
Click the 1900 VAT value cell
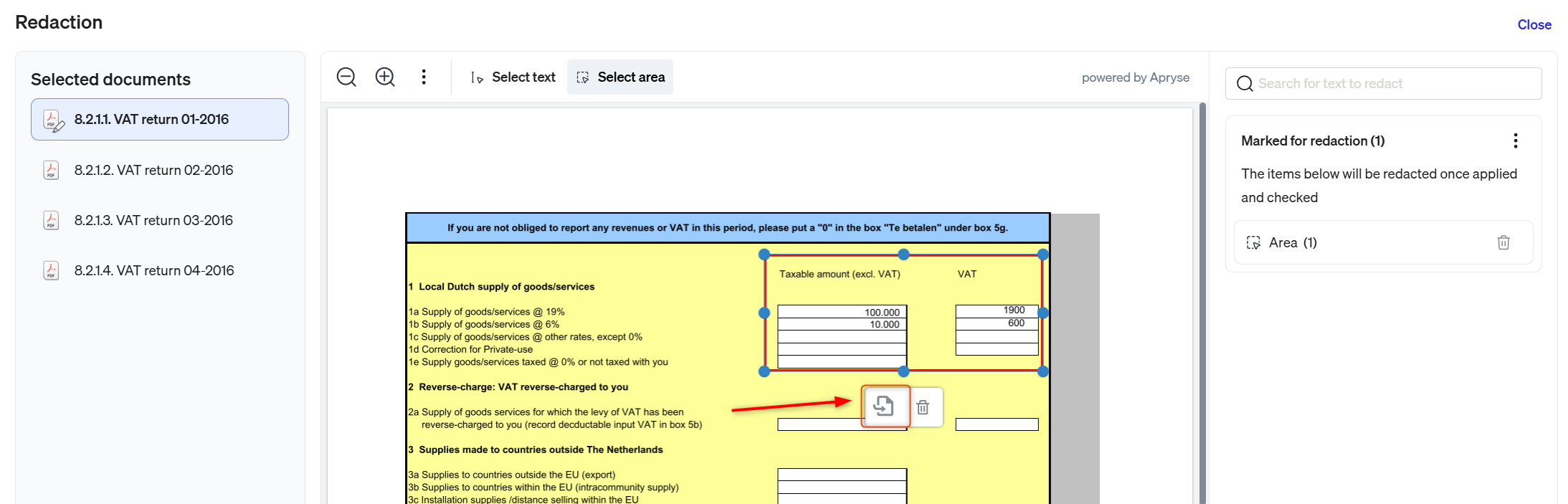997,310
